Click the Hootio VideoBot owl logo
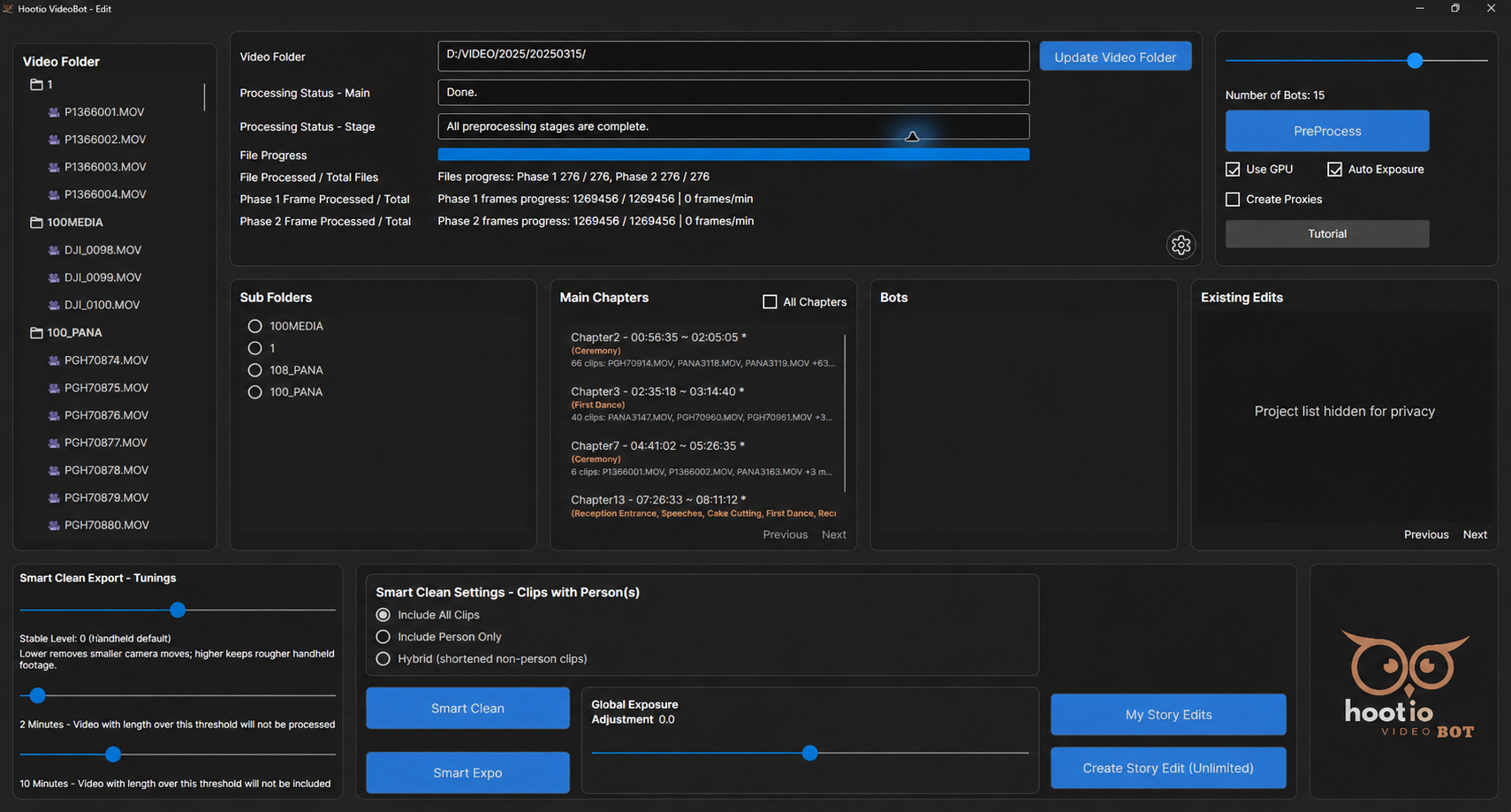The image size is (1511, 812). pyautogui.click(x=1407, y=683)
